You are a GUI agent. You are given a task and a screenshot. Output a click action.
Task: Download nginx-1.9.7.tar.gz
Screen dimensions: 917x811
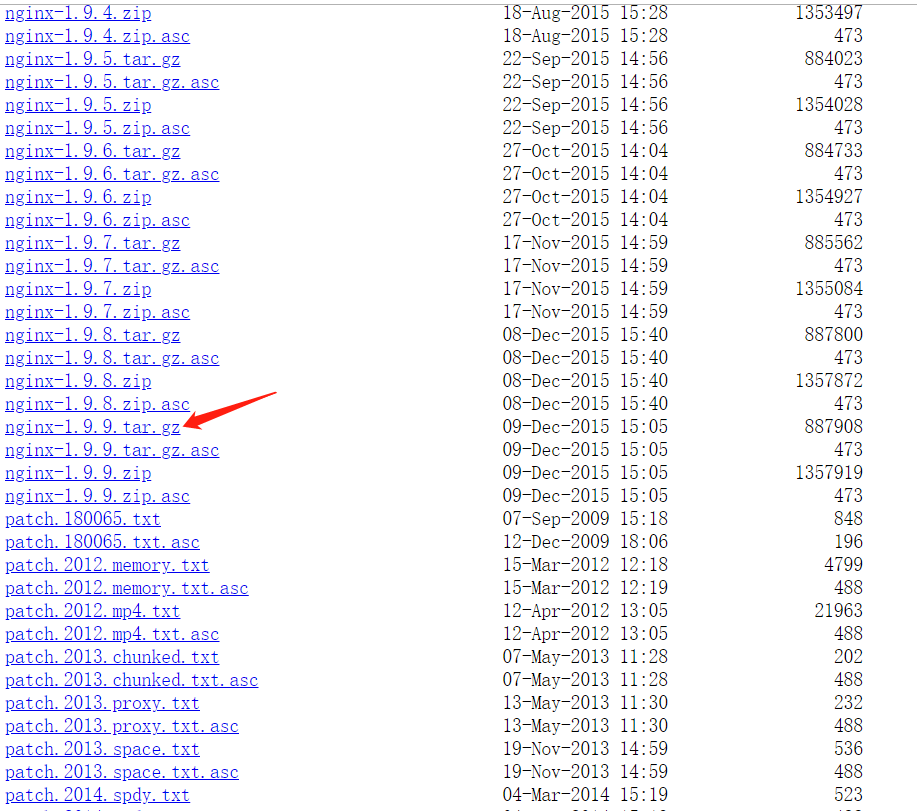92,243
